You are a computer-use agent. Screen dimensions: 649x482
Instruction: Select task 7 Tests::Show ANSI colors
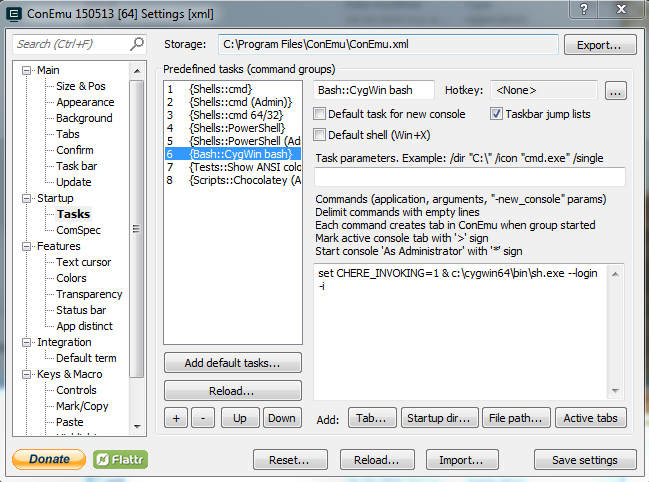[233, 167]
